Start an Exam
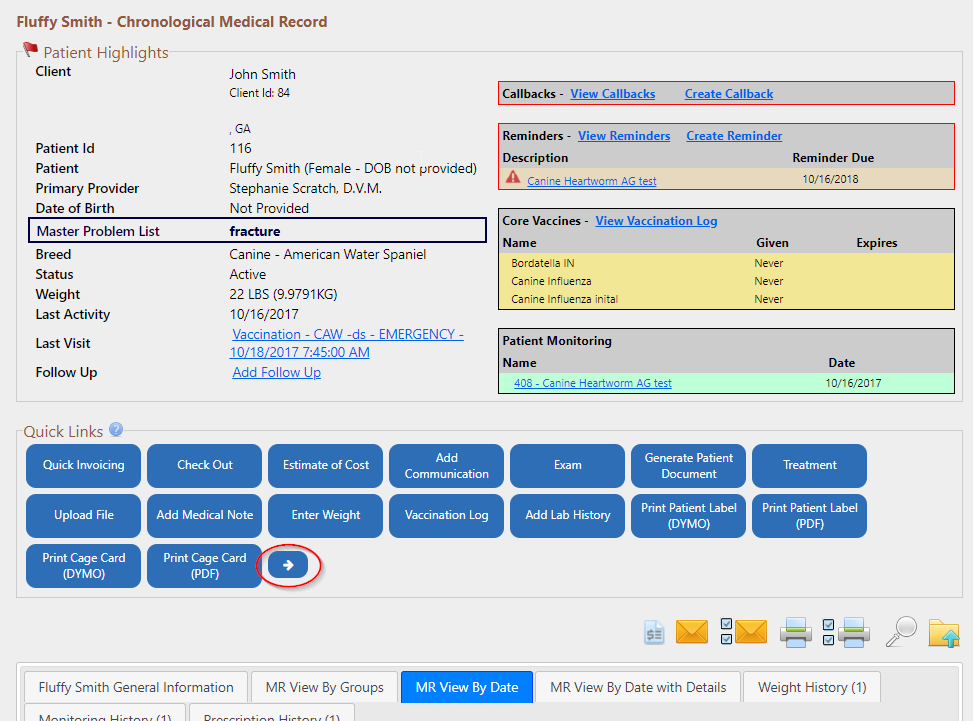Screen dimensions: 973x721 coord(567,465)
